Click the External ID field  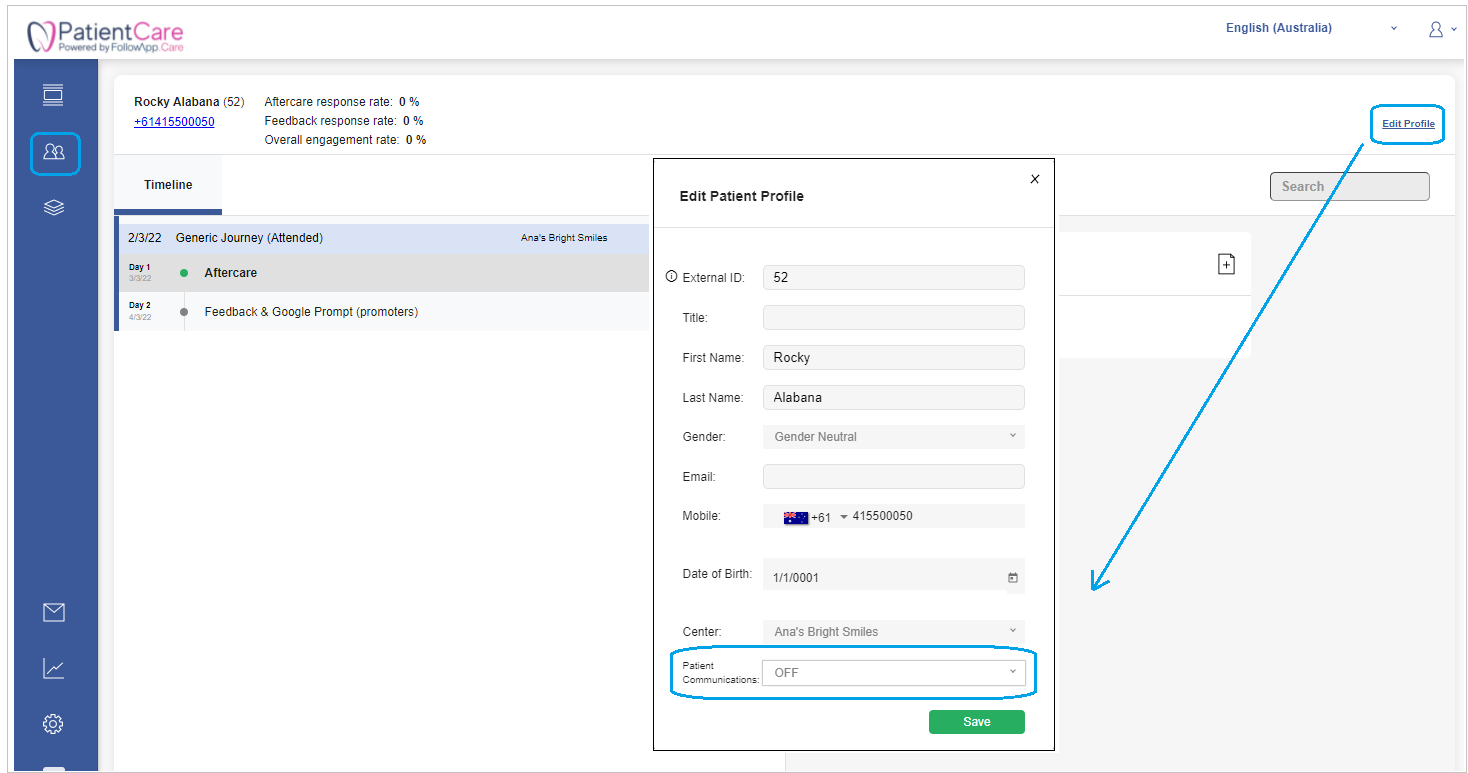(894, 277)
